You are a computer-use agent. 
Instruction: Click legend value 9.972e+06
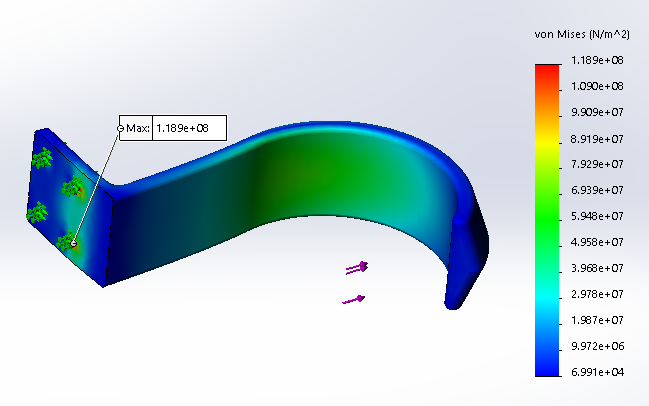pos(597,346)
